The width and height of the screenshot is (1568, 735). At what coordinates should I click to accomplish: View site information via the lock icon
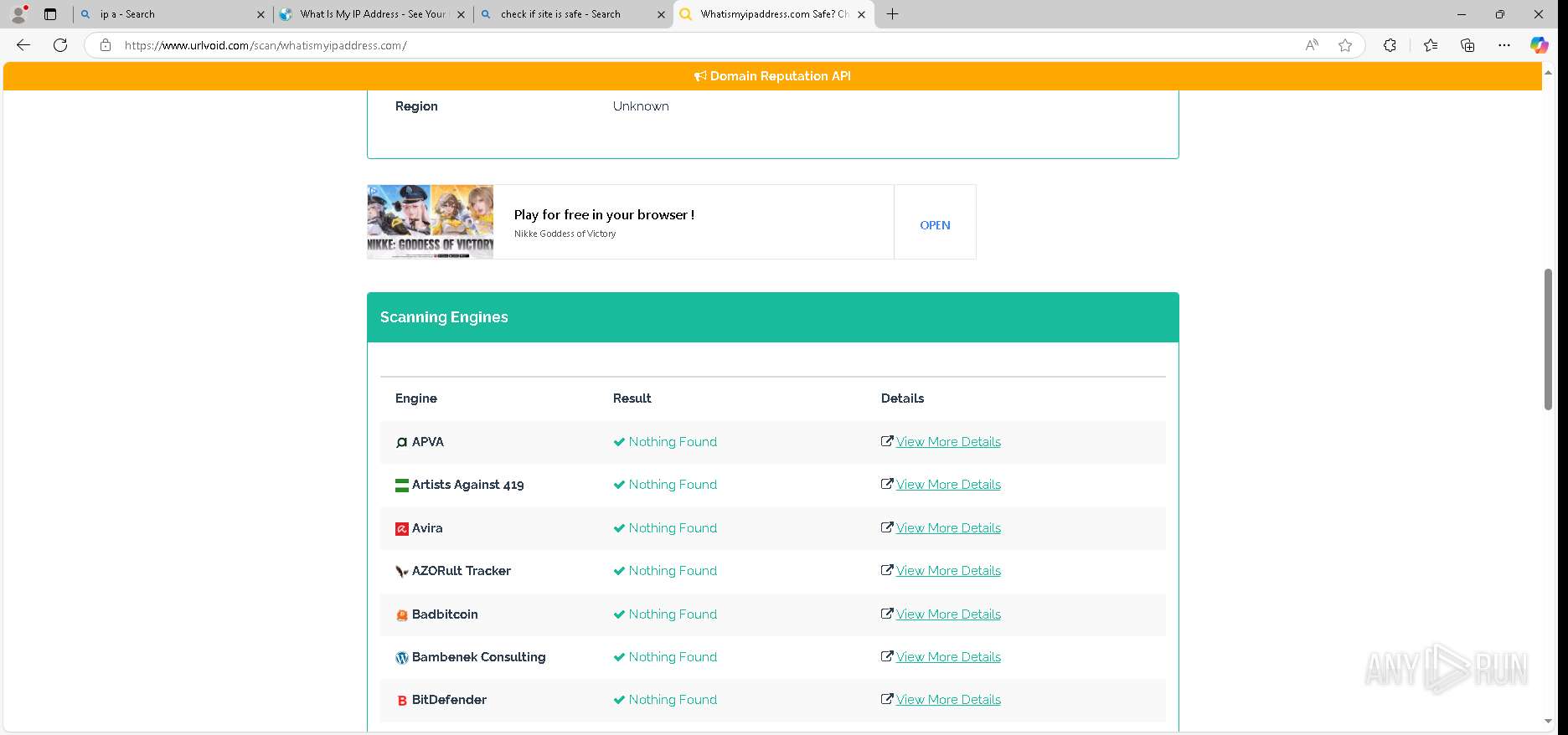tap(106, 45)
